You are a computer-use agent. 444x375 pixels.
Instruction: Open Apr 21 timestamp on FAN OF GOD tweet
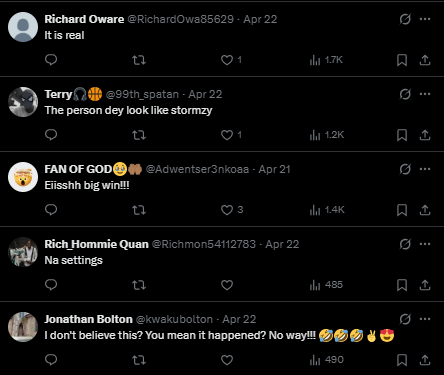click(x=274, y=169)
